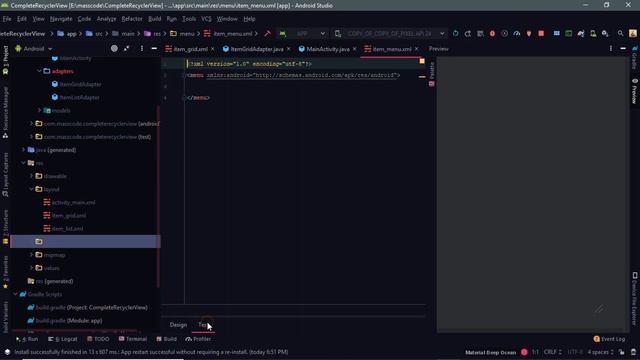Click the locate-file target icon in Project panel
The image size is (640, 360).
click(114, 49)
